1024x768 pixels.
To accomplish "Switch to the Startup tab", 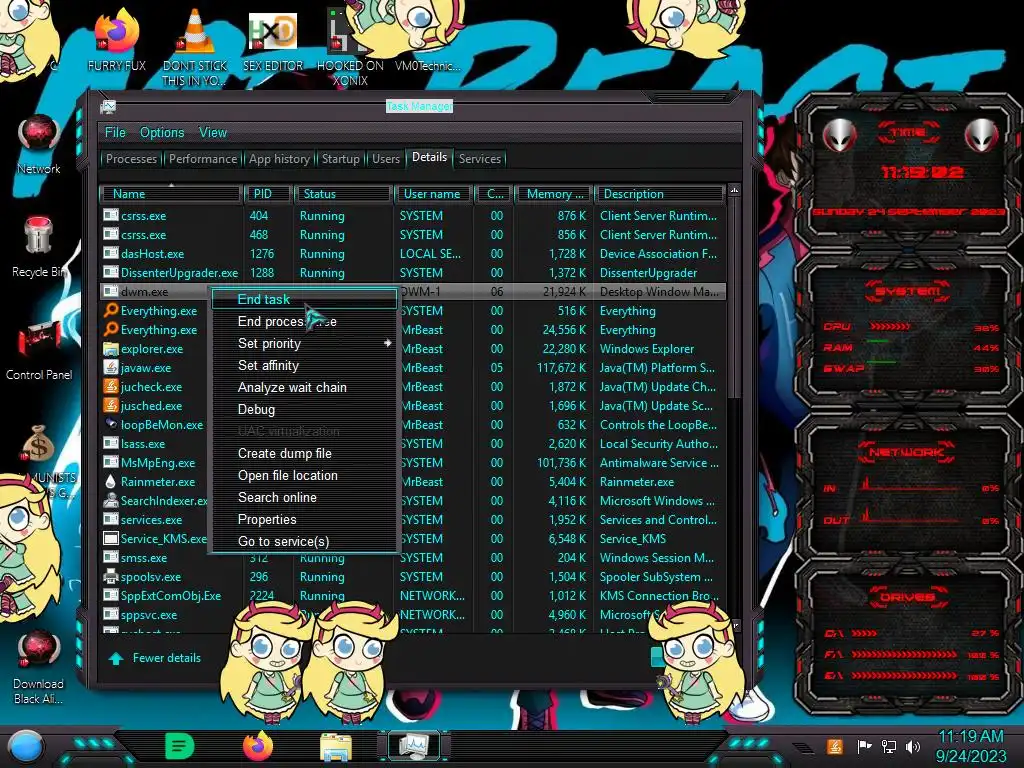I will click(340, 159).
